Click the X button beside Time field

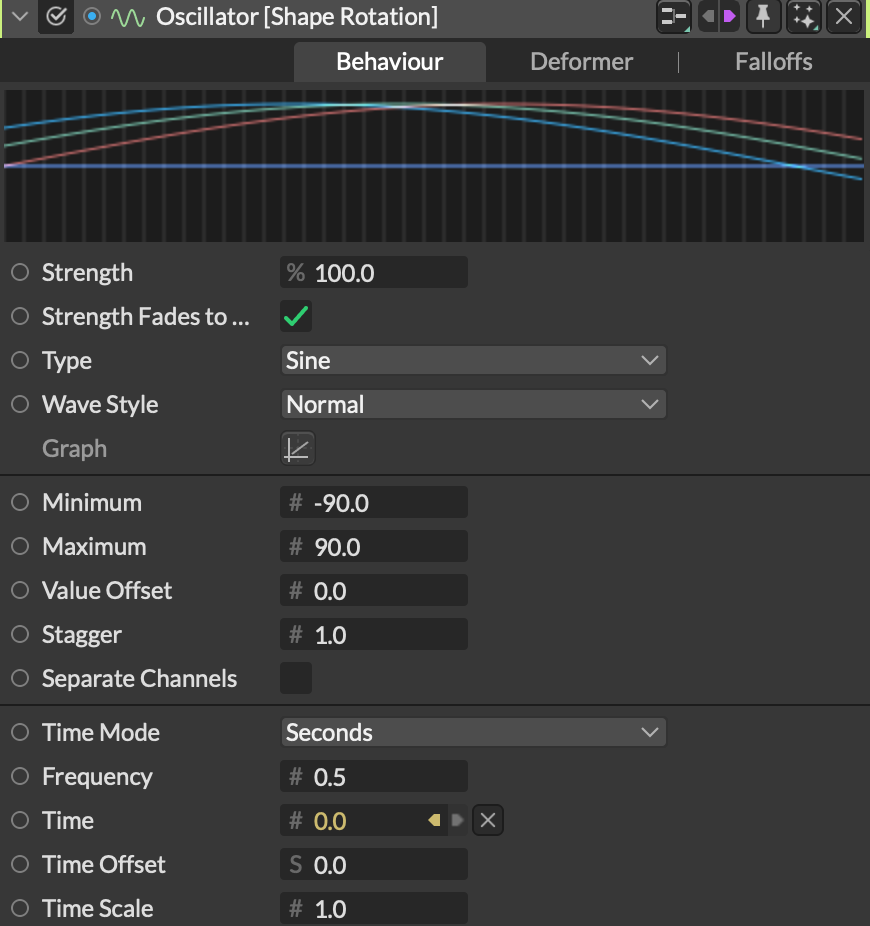(x=487, y=821)
